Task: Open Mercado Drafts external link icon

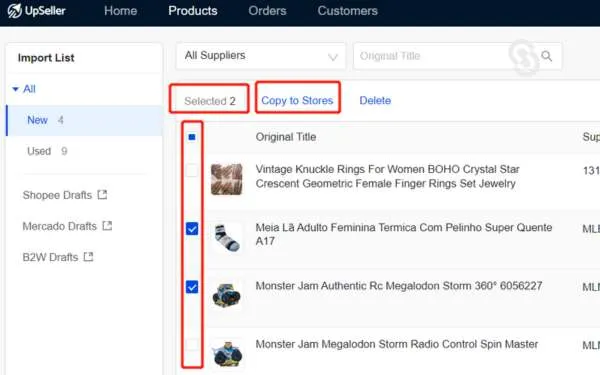Action: [x=107, y=226]
